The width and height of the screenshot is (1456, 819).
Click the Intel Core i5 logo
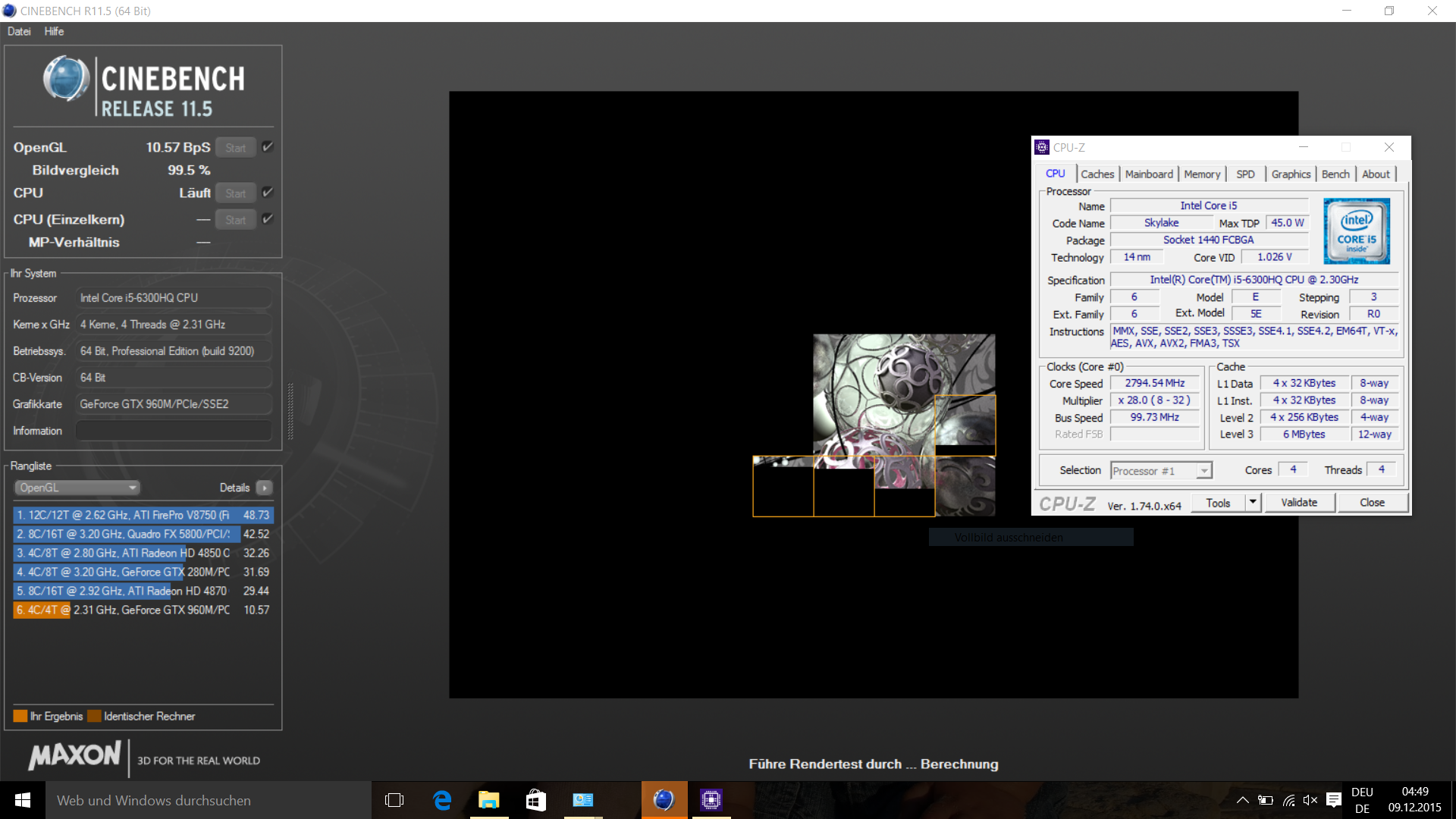(x=1356, y=231)
